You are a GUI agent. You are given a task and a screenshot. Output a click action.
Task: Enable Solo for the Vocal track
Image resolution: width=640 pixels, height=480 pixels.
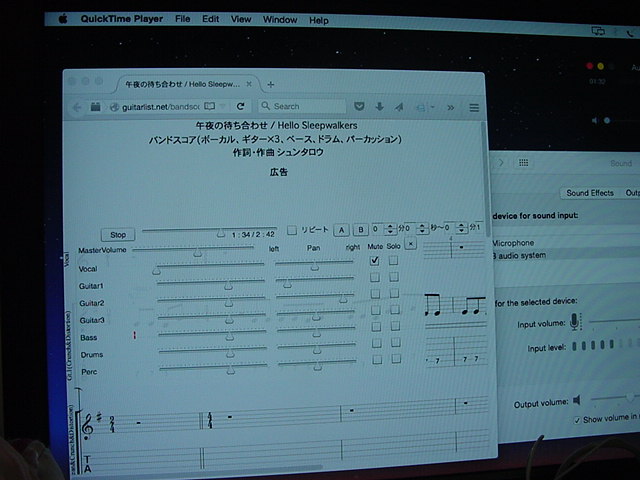393,260
